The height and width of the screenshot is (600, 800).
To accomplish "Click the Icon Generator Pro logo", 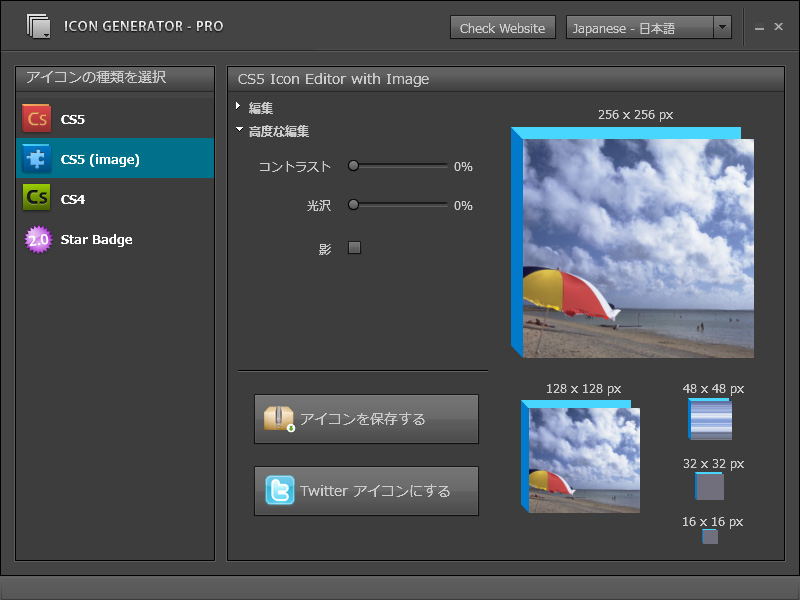I will (40, 26).
